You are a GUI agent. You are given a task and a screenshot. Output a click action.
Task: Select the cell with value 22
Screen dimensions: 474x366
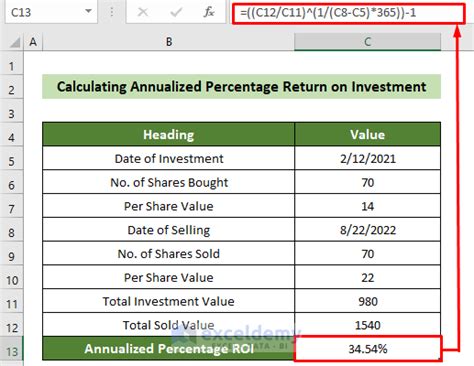[367, 277]
